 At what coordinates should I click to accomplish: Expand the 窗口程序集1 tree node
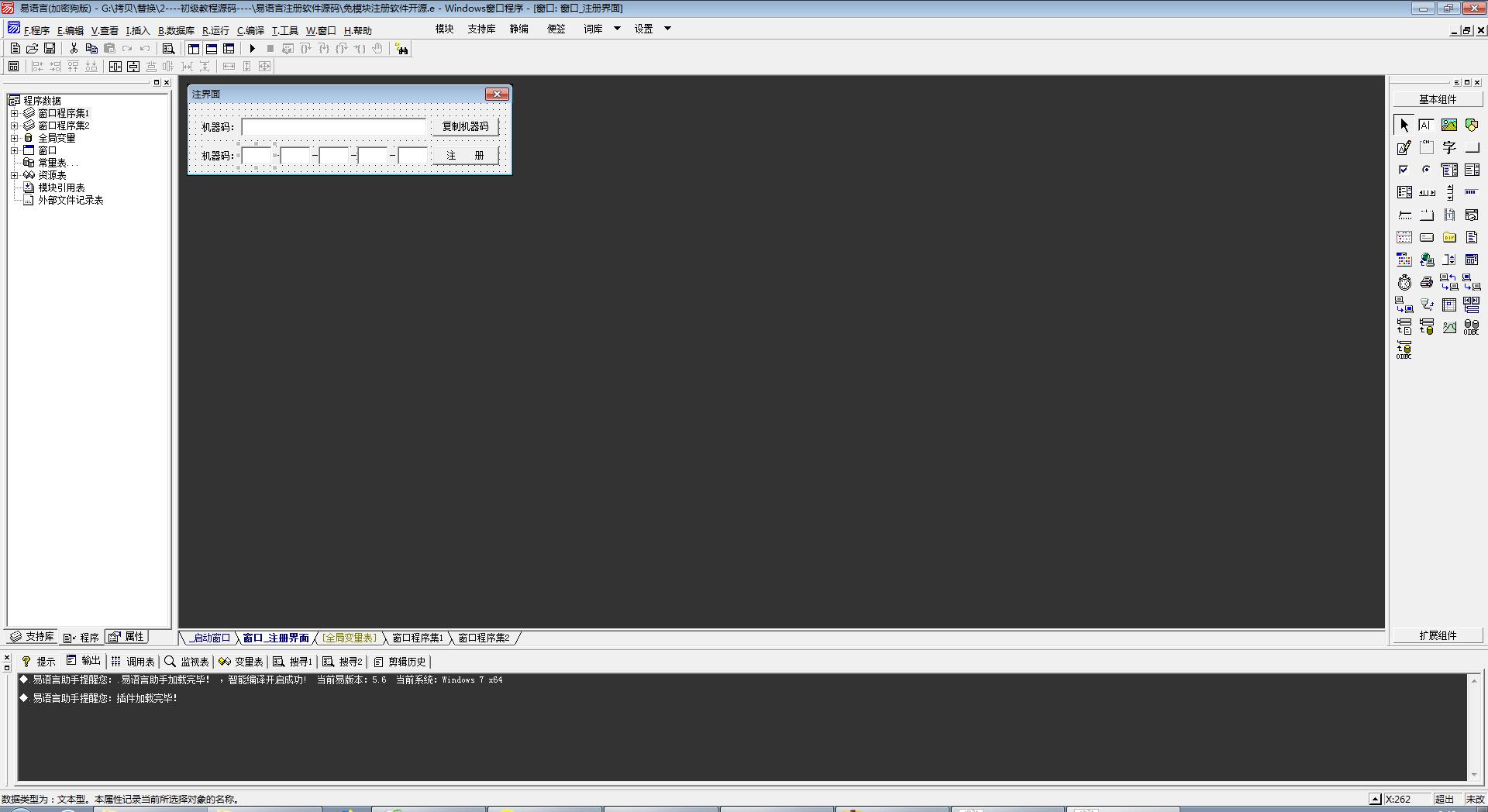(x=14, y=113)
